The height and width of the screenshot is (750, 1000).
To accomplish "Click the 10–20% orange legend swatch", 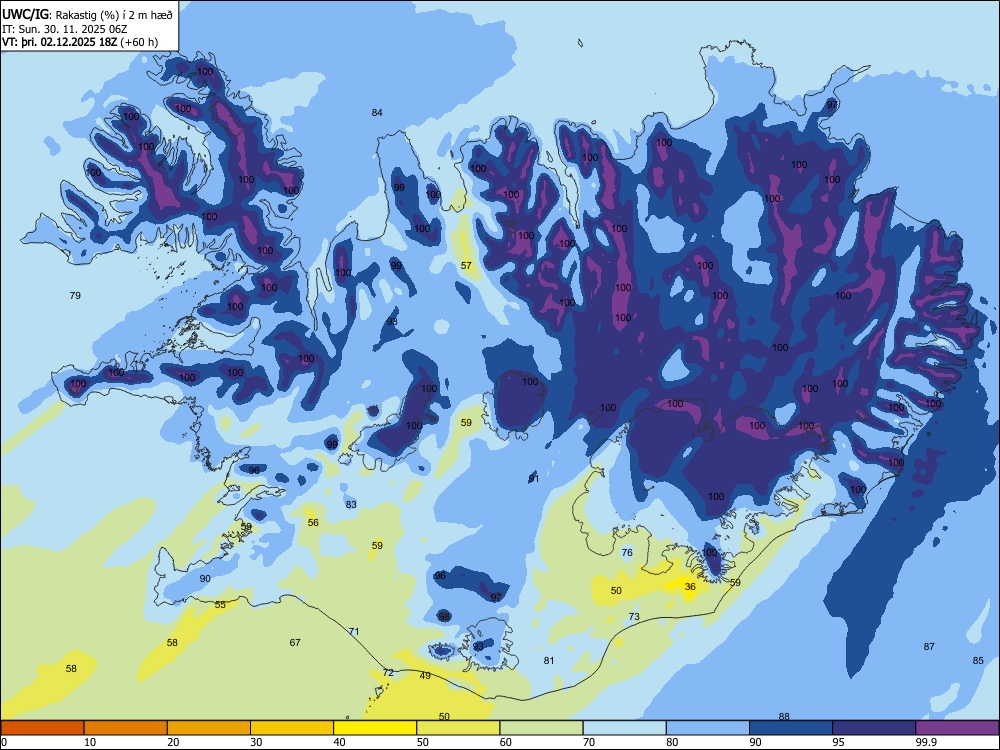I will point(126,728).
